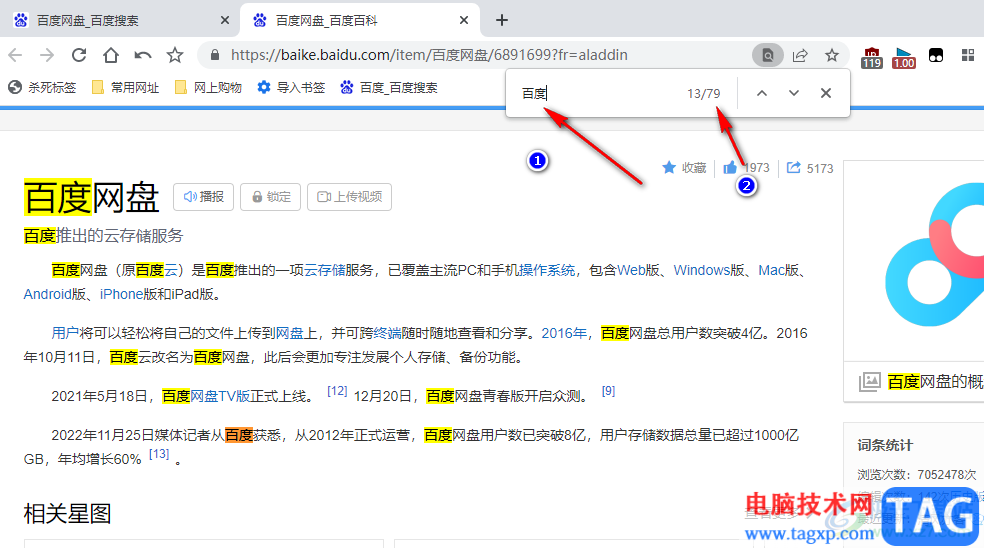Open the Mac link
The height and width of the screenshot is (548, 984).
click(772, 271)
